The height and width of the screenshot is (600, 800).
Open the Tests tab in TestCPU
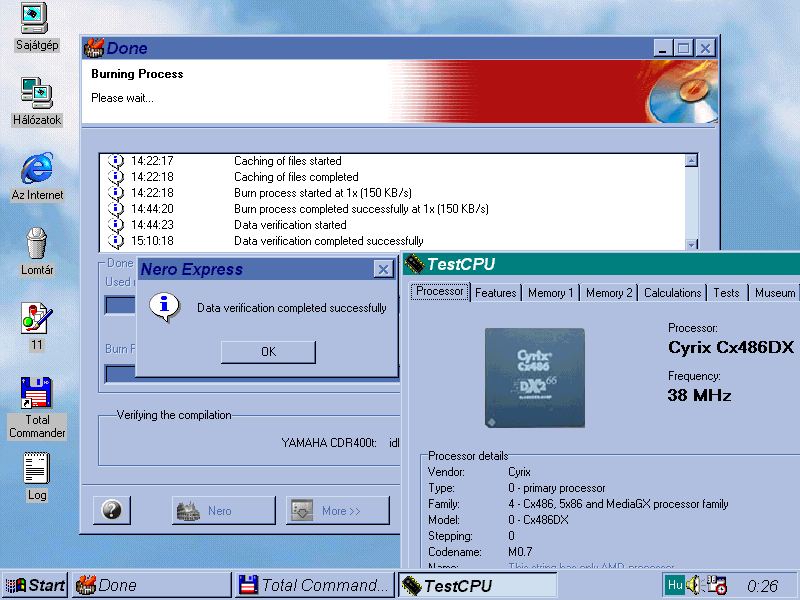click(x=726, y=293)
